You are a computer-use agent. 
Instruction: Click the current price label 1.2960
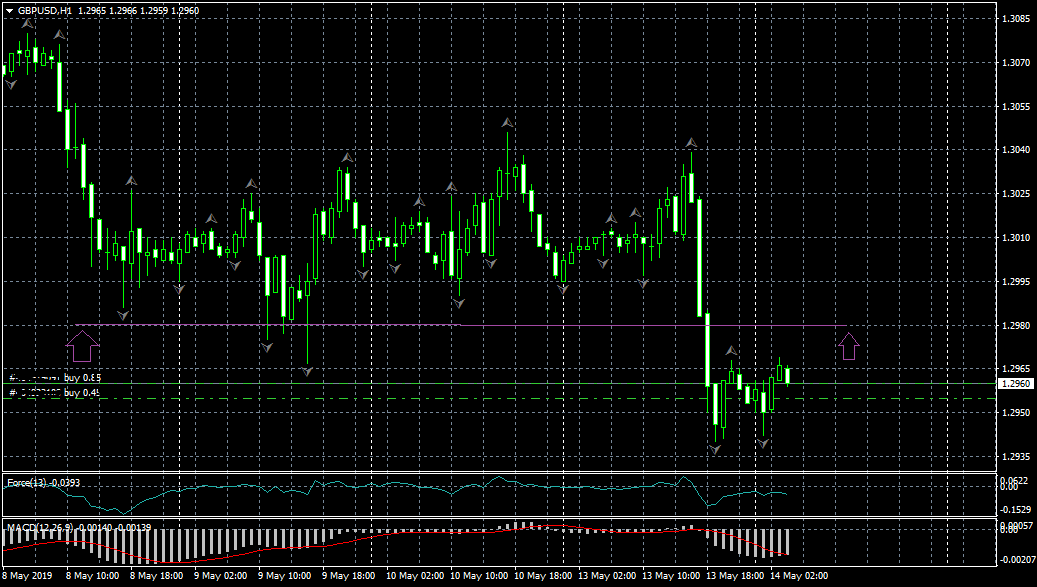click(1016, 383)
